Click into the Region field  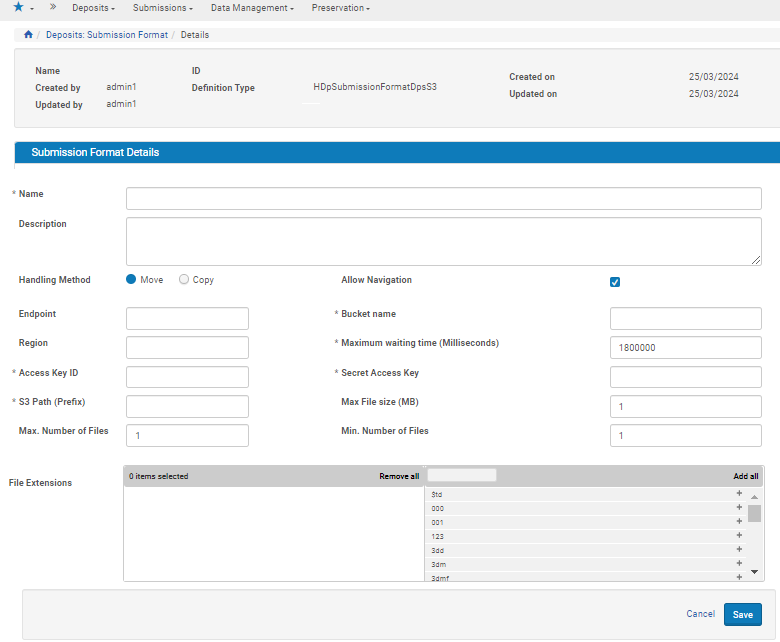pos(188,348)
